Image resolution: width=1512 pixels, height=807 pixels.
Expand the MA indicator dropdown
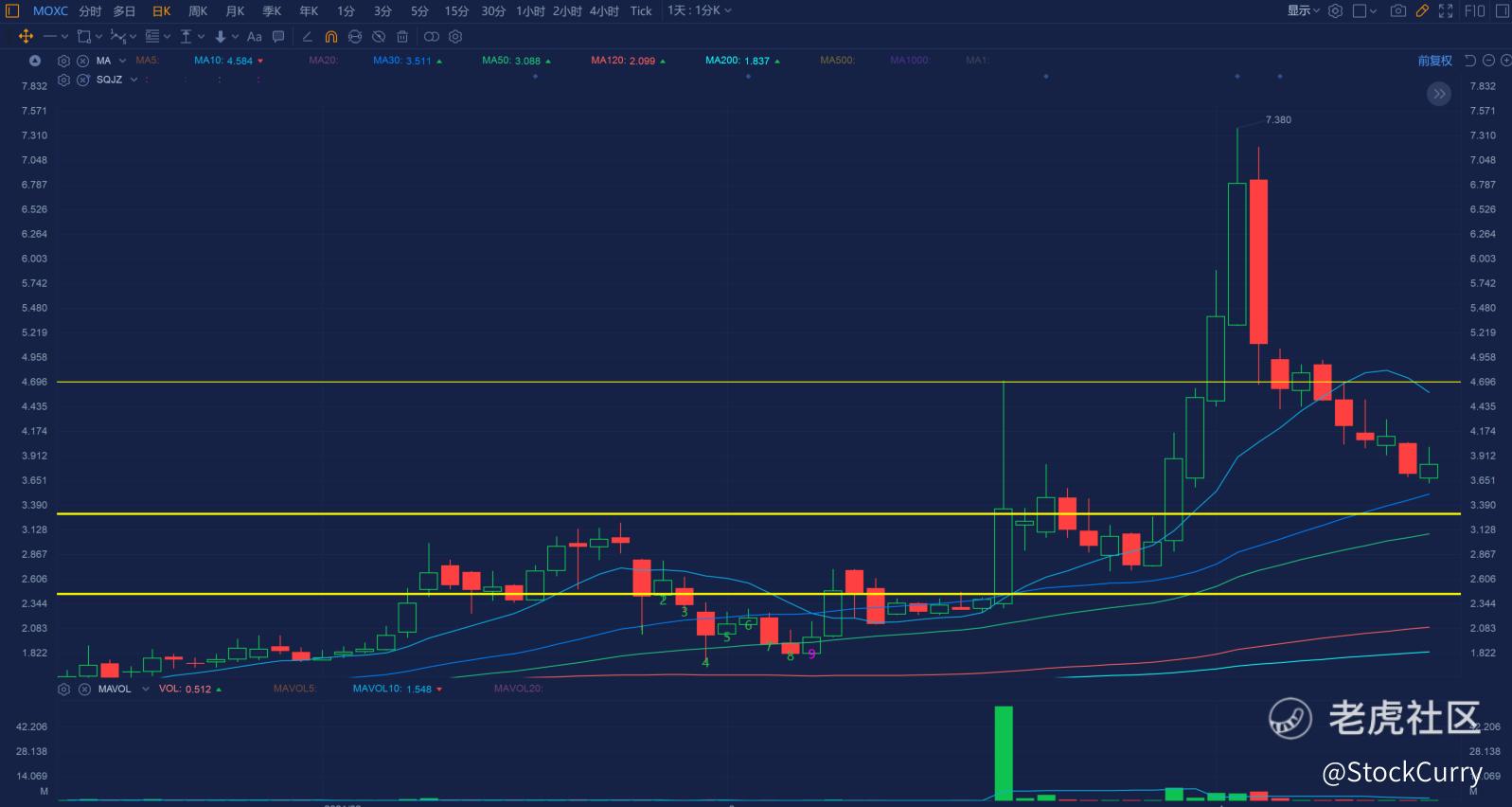(122, 61)
